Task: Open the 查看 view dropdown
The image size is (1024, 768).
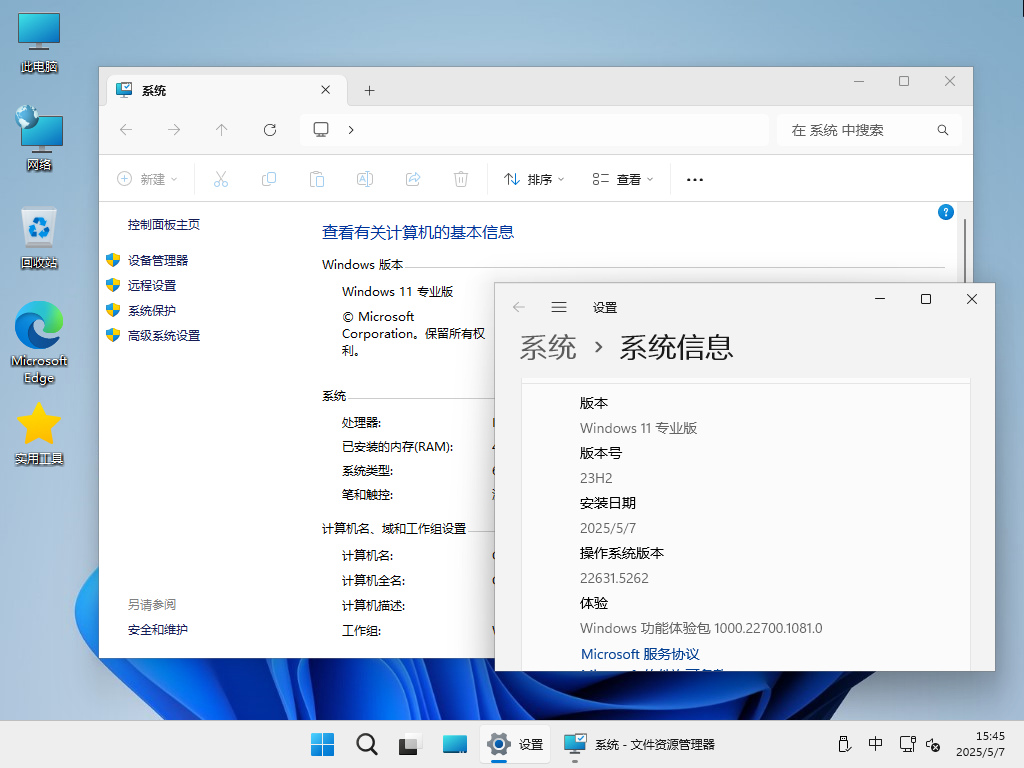Action: [x=622, y=179]
